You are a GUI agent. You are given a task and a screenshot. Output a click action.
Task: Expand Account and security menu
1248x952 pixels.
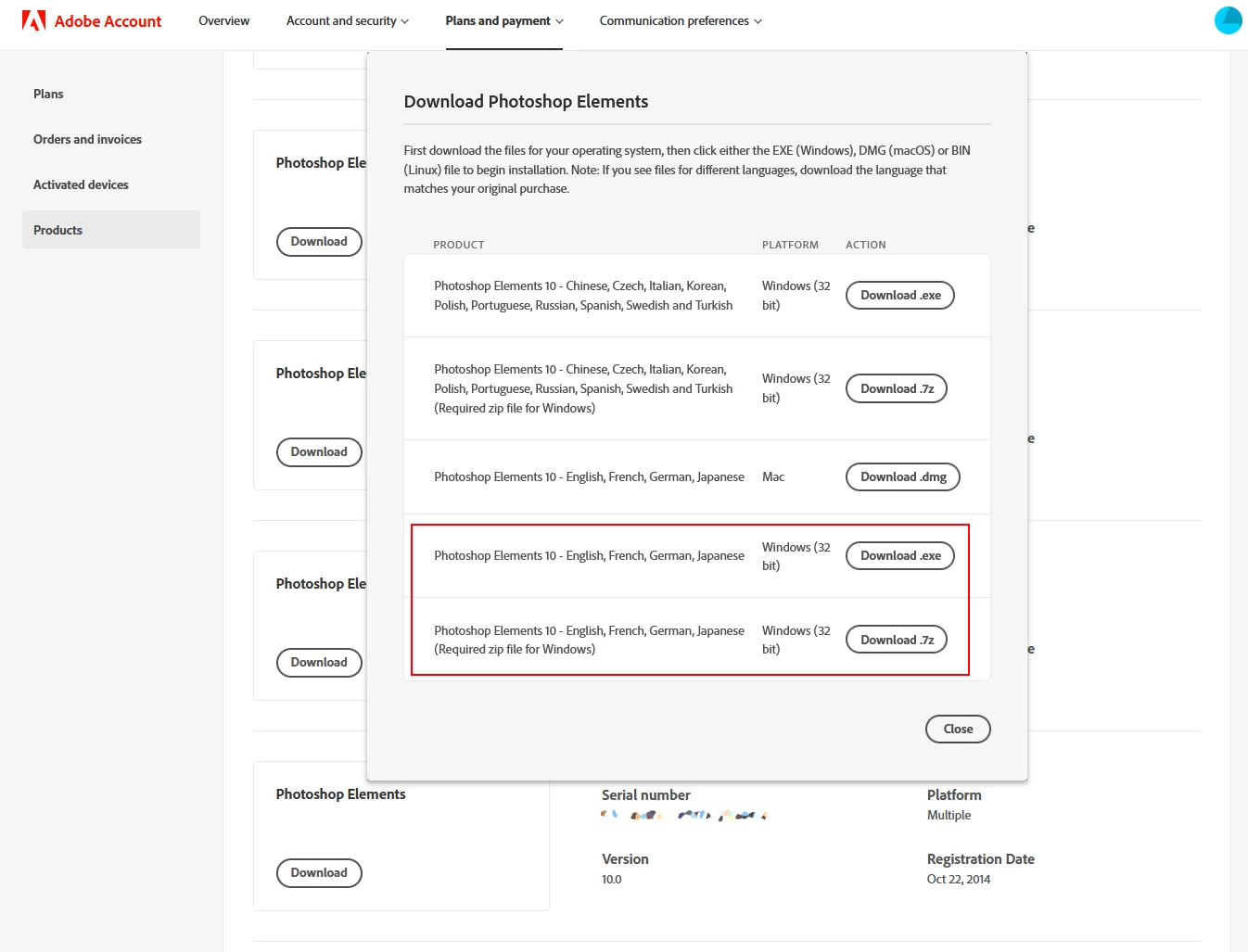pos(347,20)
